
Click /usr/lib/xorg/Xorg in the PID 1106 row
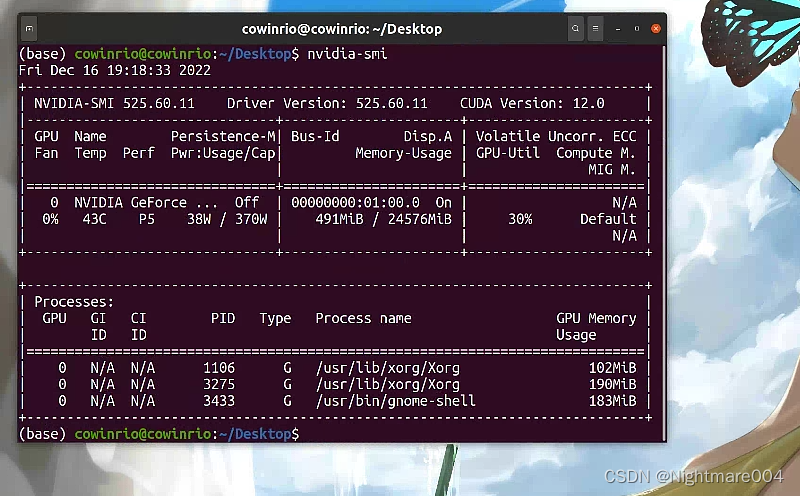coord(388,368)
